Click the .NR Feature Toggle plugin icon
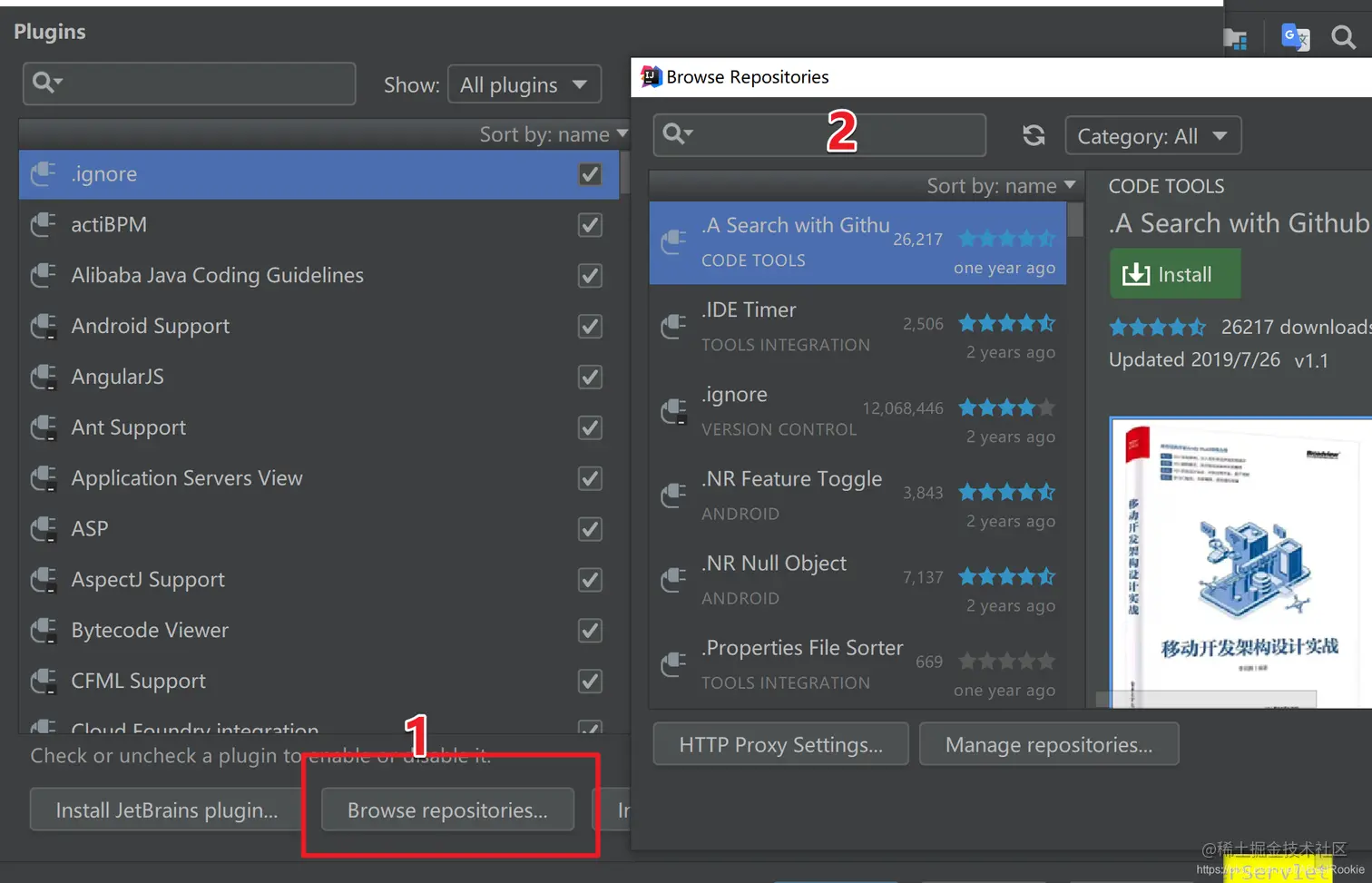Viewport: 1372px width, 883px height. (x=673, y=495)
